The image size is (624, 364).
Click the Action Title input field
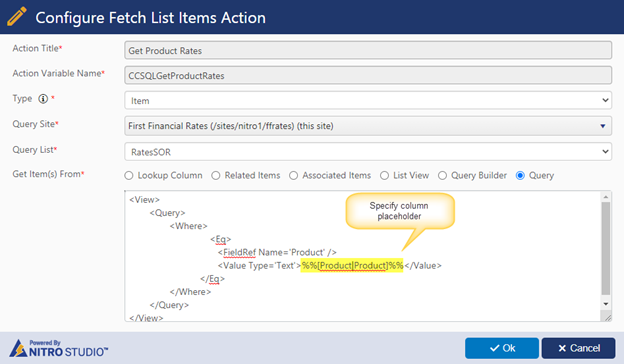(x=368, y=51)
